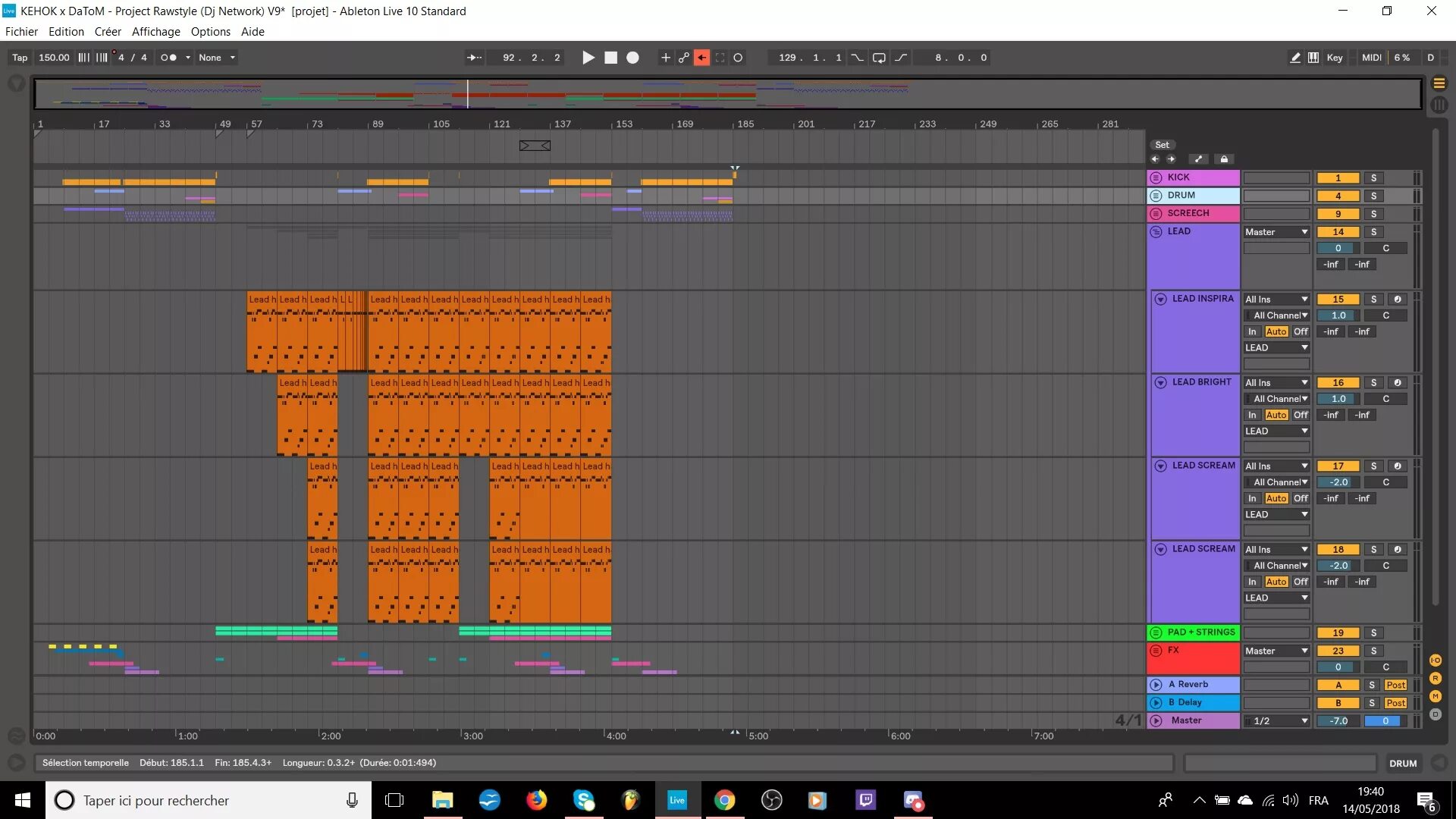Image resolution: width=1456 pixels, height=819 pixels.
Task: Toggle track activator 9 on SCREECH
Action: 1338,214
